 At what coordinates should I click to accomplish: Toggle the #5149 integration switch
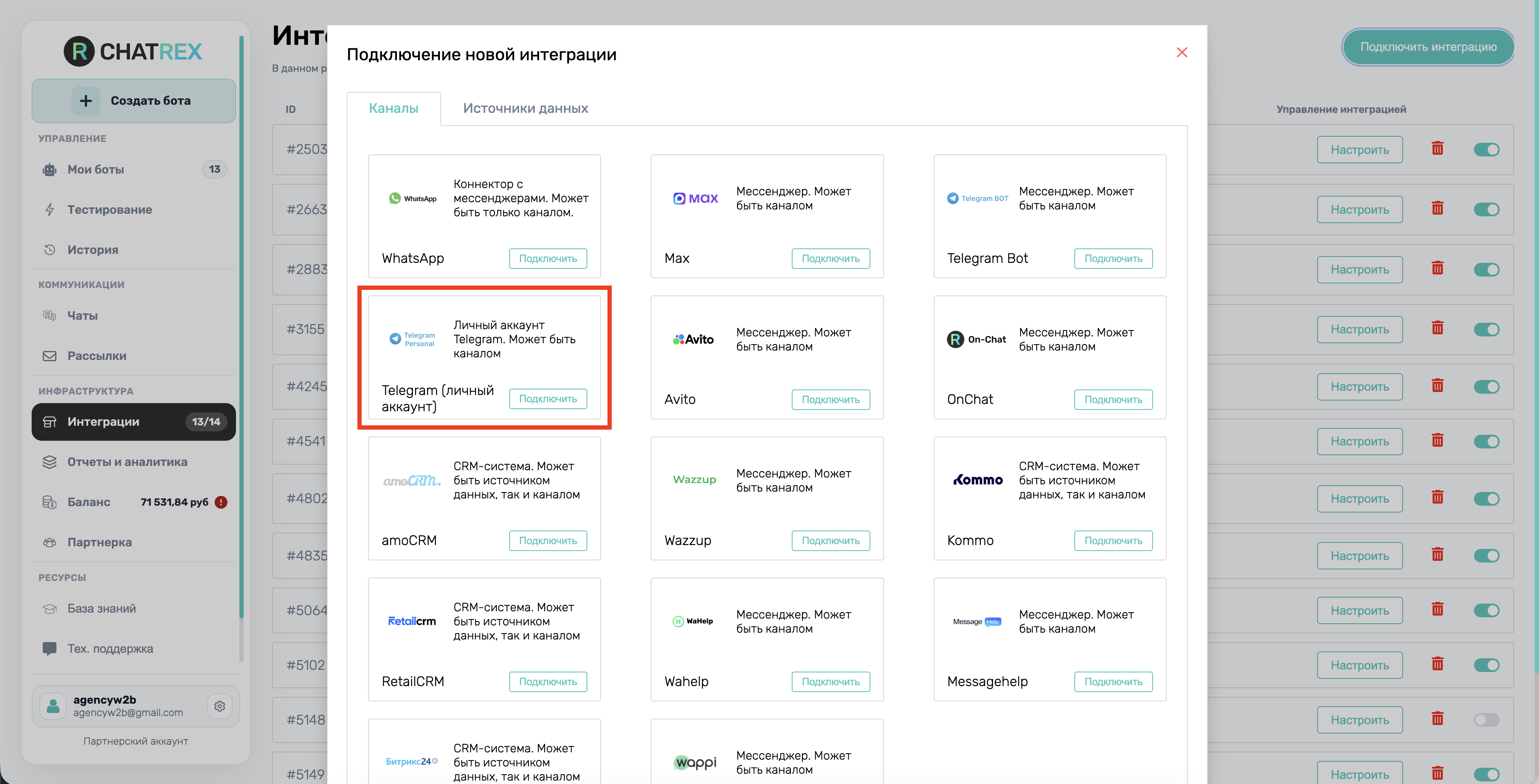pyautogui.click(x=1486, y=775)
